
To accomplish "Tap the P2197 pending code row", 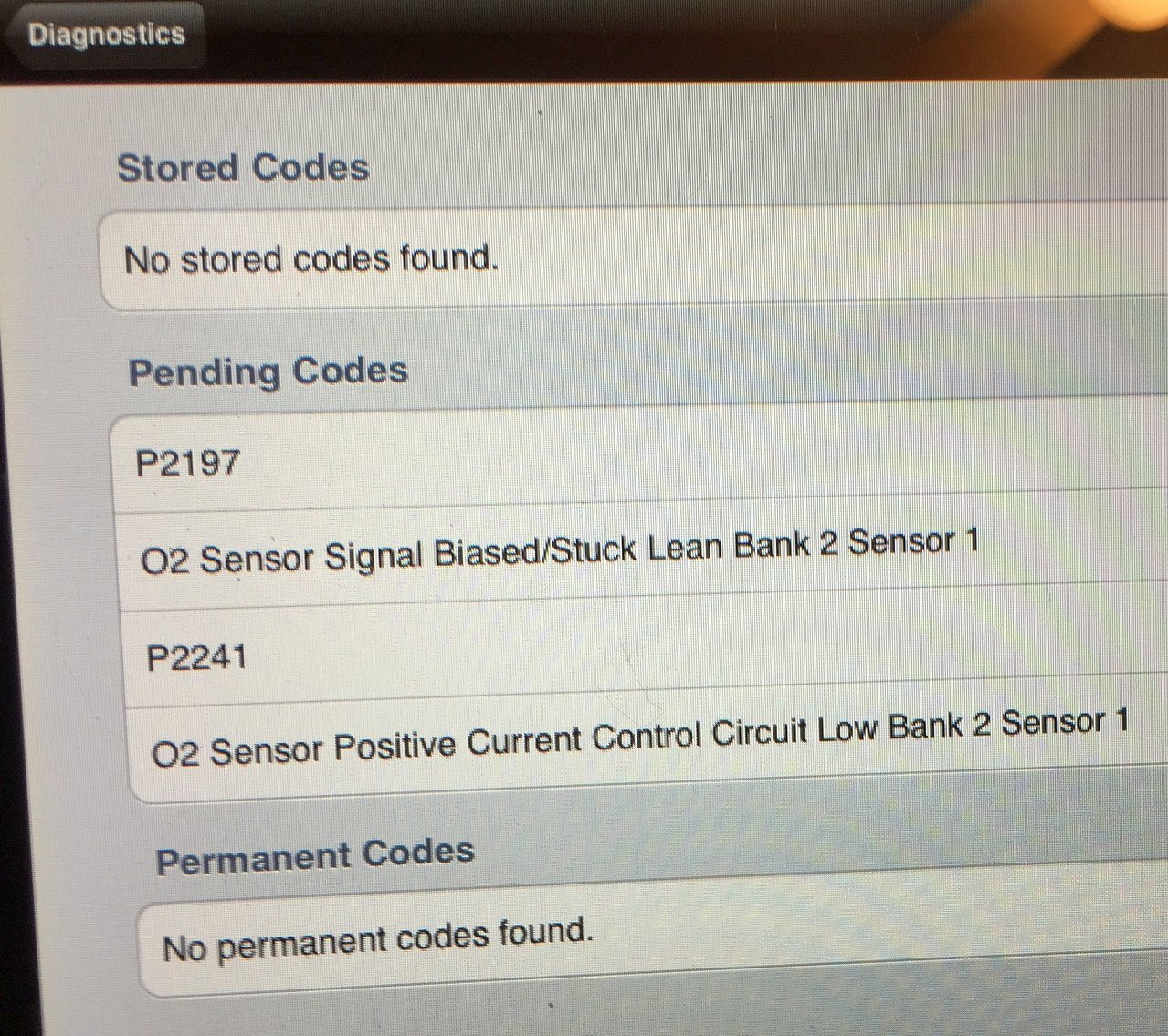I will [641, 460].
